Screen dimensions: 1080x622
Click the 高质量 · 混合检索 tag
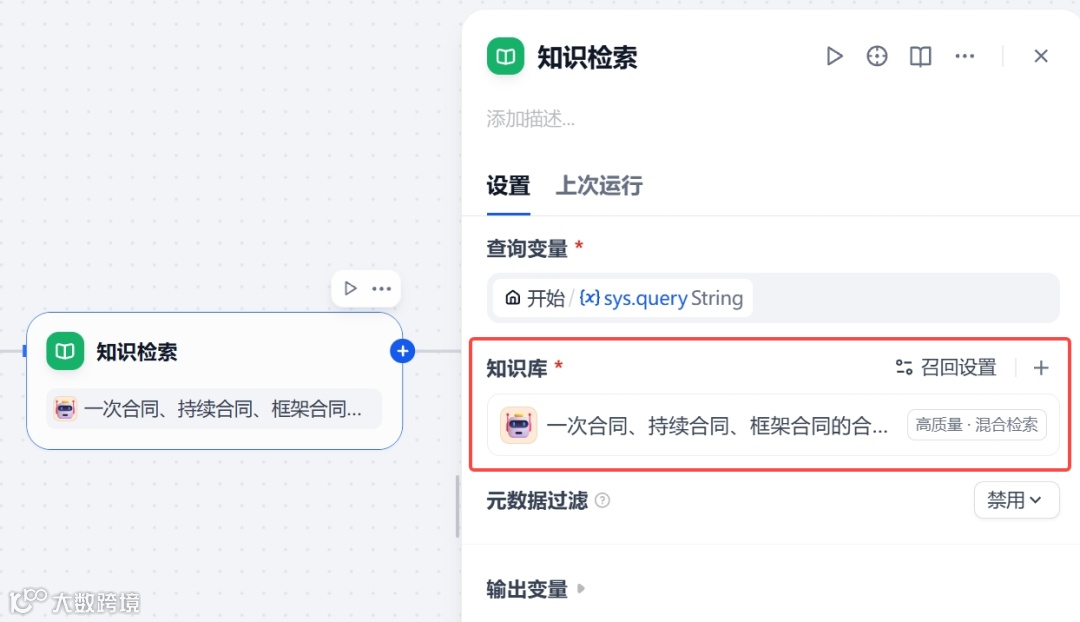[977, 425]
